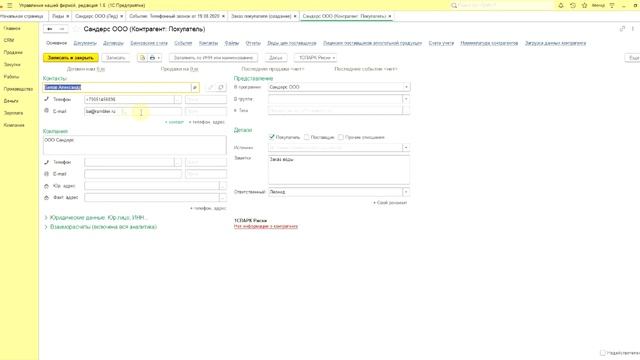Expand the Взаиморасчеты section
Image resolution: width=640 pixels, height=360 pixels.
pyautogui.click(x=101, y=227)
